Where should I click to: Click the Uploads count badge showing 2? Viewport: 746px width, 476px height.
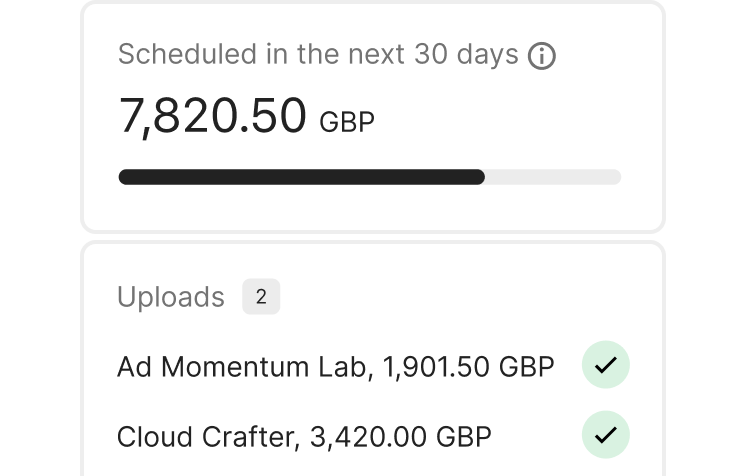point(261,297)
